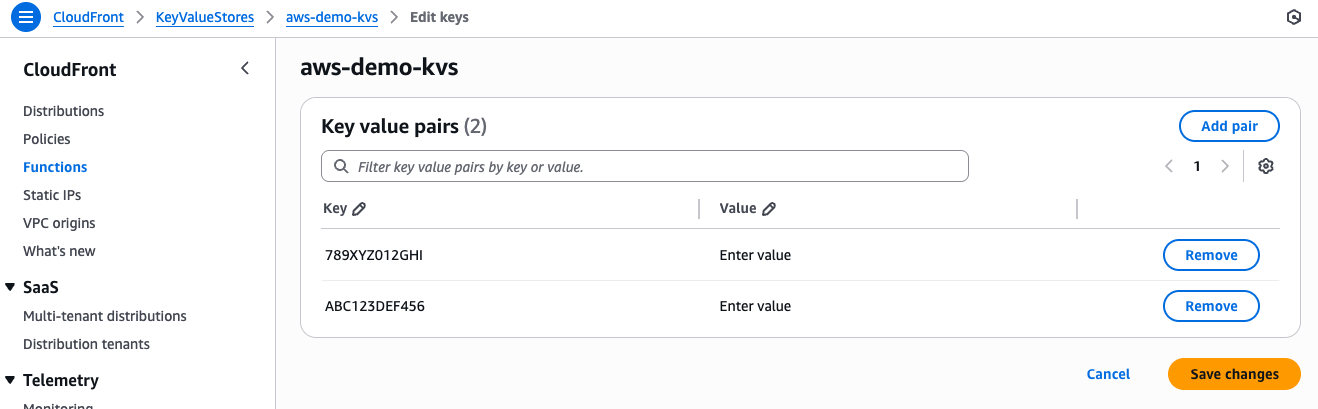Go to the next page of pairs
This screenshot has width=1318, height=409.
pos(1225,166)
